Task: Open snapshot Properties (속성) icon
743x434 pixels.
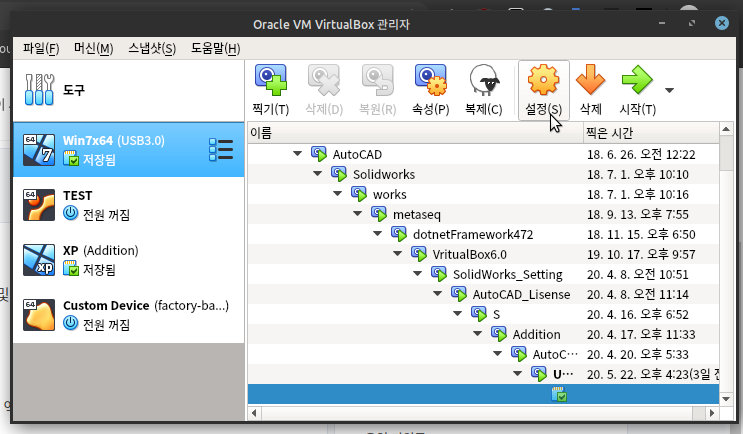Action: [430, 80]
